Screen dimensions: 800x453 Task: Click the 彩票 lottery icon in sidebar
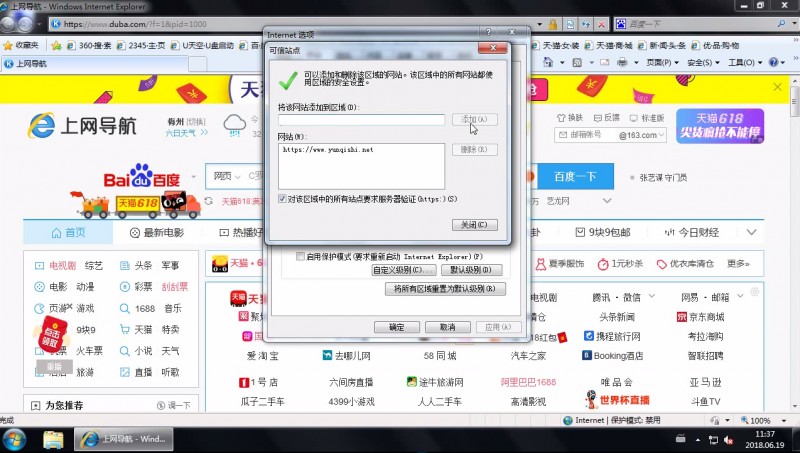coord(124,287)
